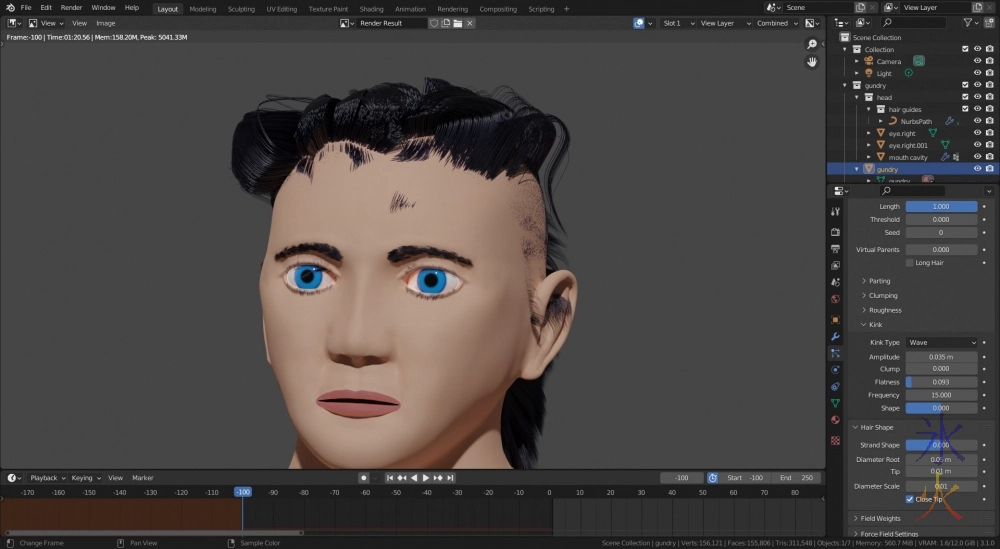The height and width of the screenshot is (549, 1000).
Task: Open the Render menu
Action: pyautogui.click(x=71, y=8)
